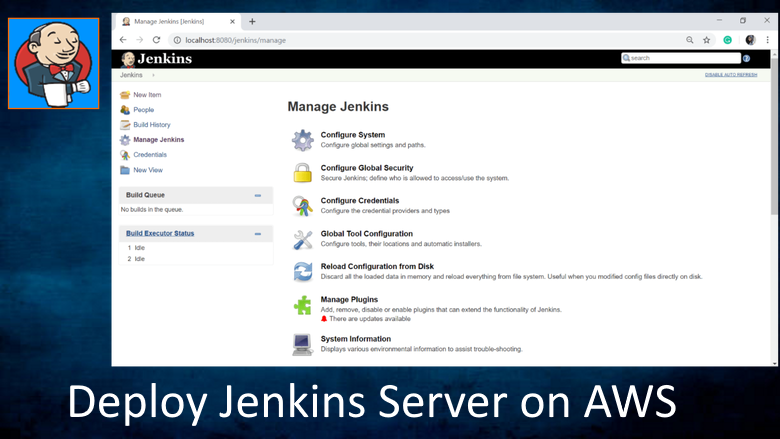This screenshot has width=780, height=439.
Task: Click the site information icon in address bar
Action: point(177,40)
